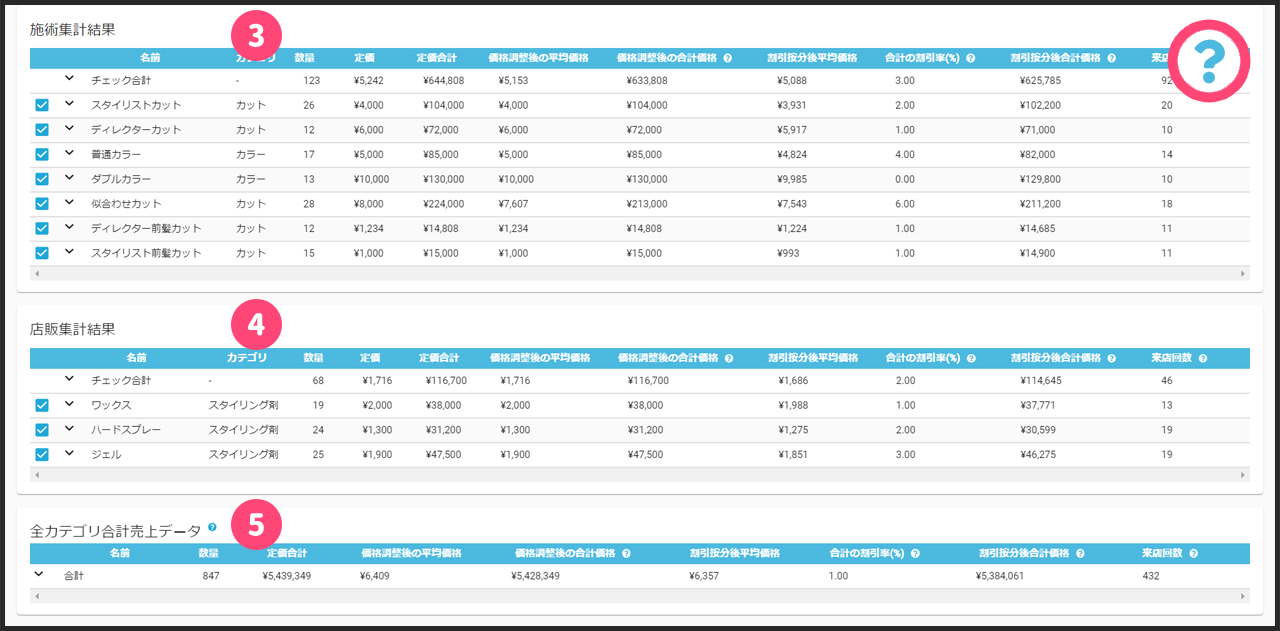Viewport: 1280px width, 631px height.
Task: Open 合計の割引率(%) help icon in 店販集計結果 header
Action: pyautogui.click(x=971, y=358)
